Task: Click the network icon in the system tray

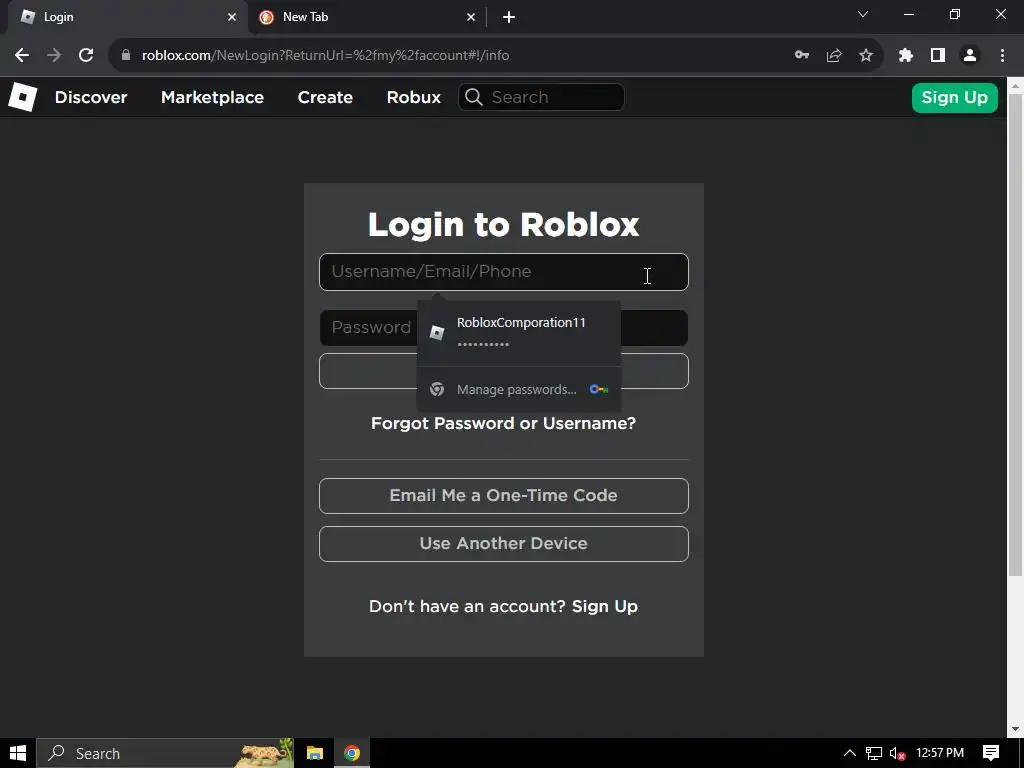Action: [x=874, y=754]
